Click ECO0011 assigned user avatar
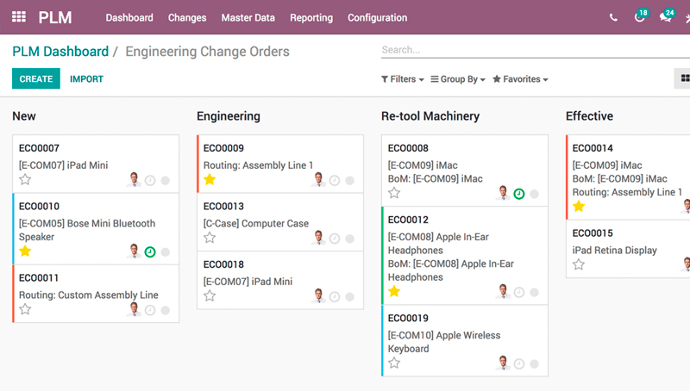This screenshot has height=391, width=690. tap(134, 309)
